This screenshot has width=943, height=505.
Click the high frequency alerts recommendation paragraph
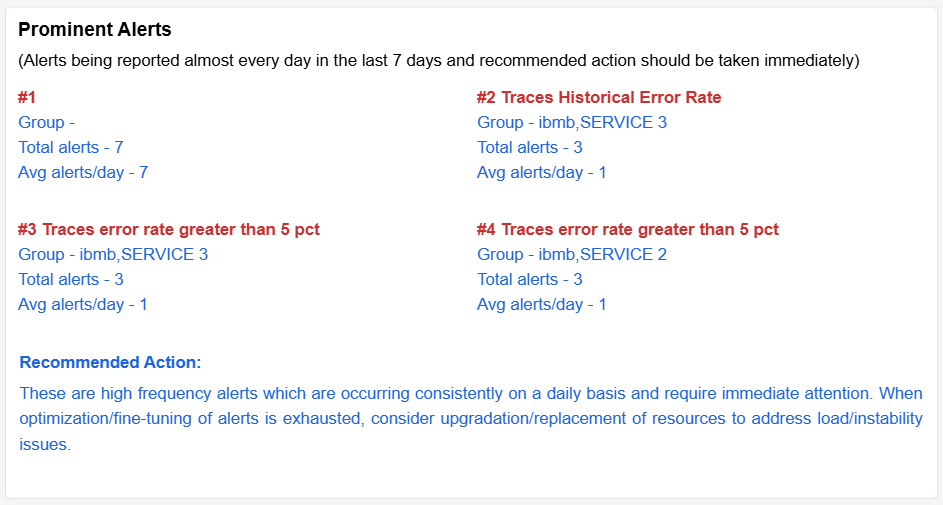[x=471, y=419]
